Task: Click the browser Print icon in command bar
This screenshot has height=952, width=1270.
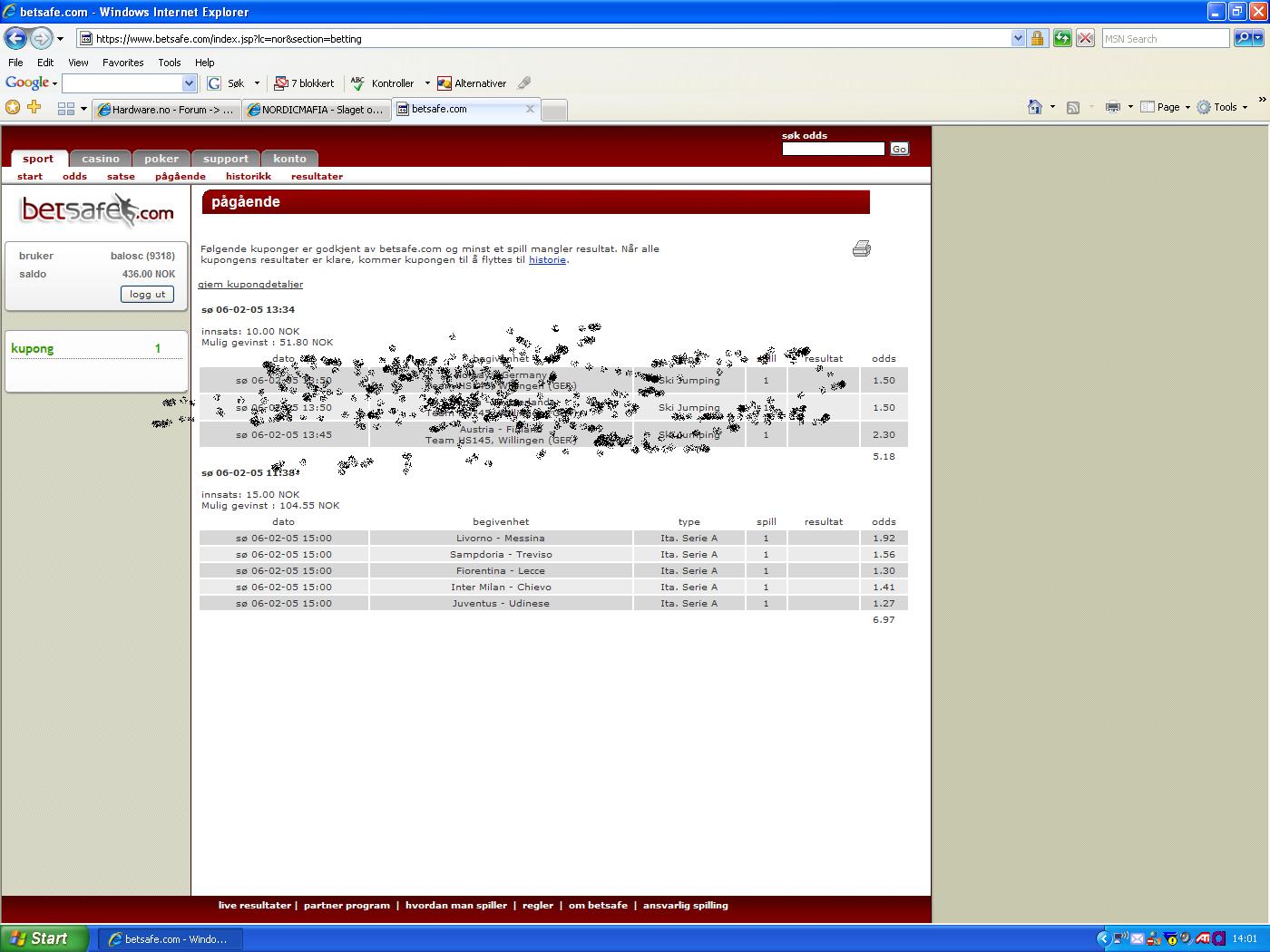Action: click(x=1113, y=107)
